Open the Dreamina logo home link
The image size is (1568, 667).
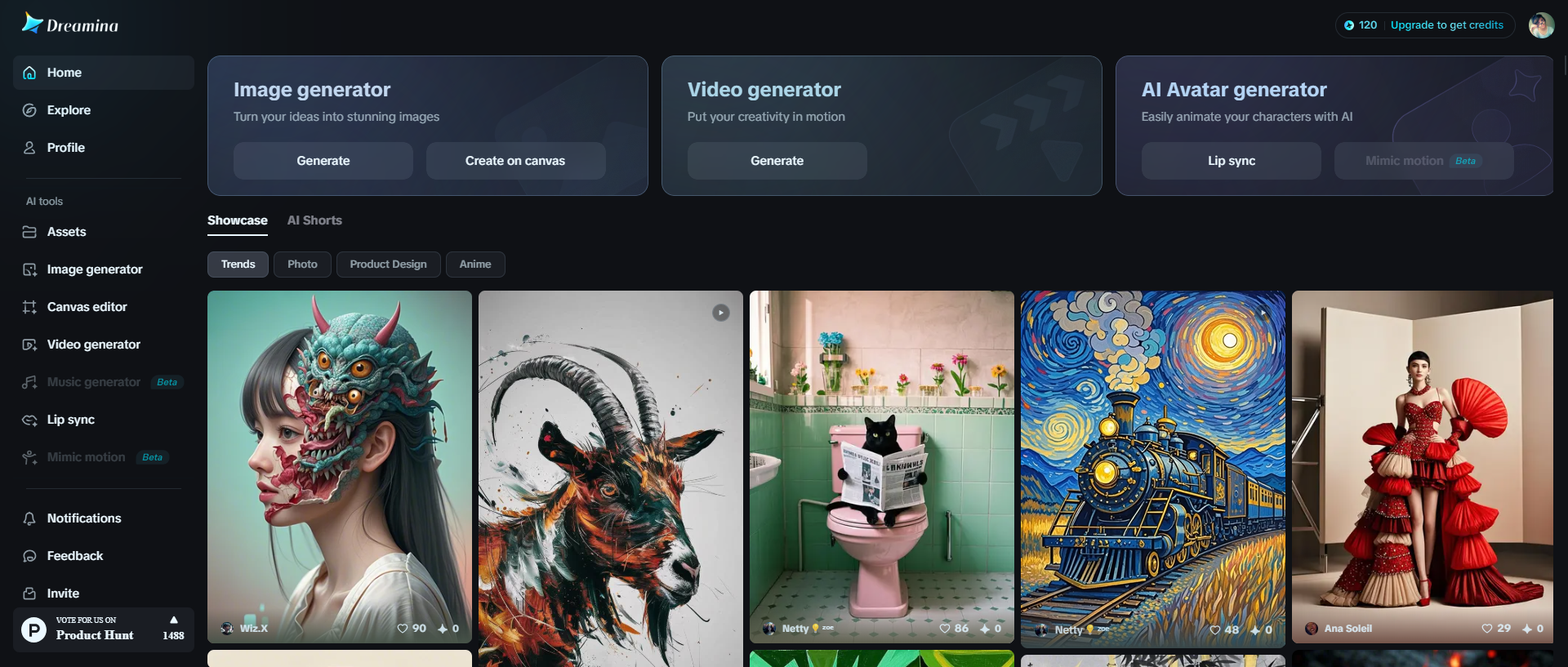coord(70,24)
